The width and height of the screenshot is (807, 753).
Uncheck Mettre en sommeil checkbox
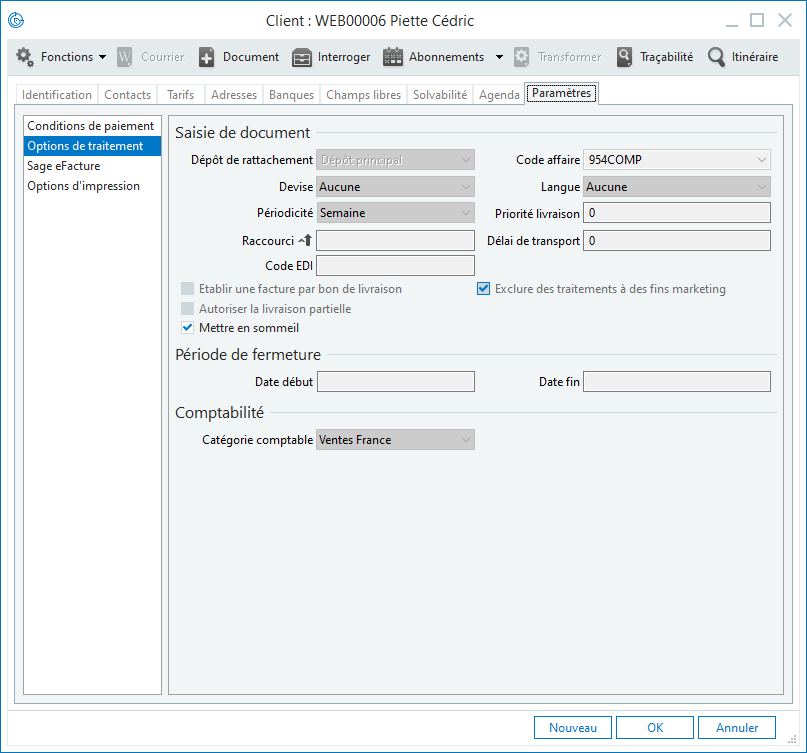point(187,328)
